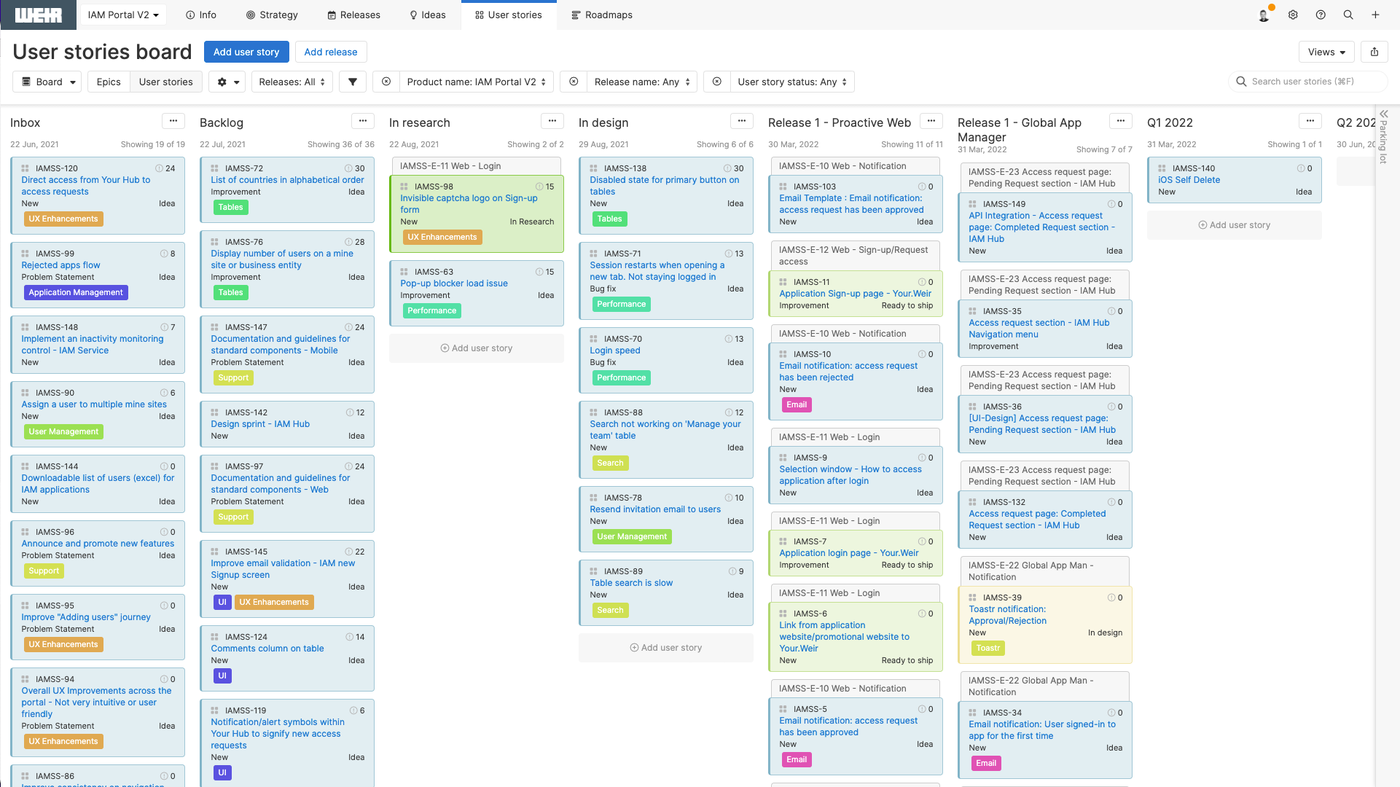
Task: Open the Views dropdown
Action: [x=1327, y=52]
